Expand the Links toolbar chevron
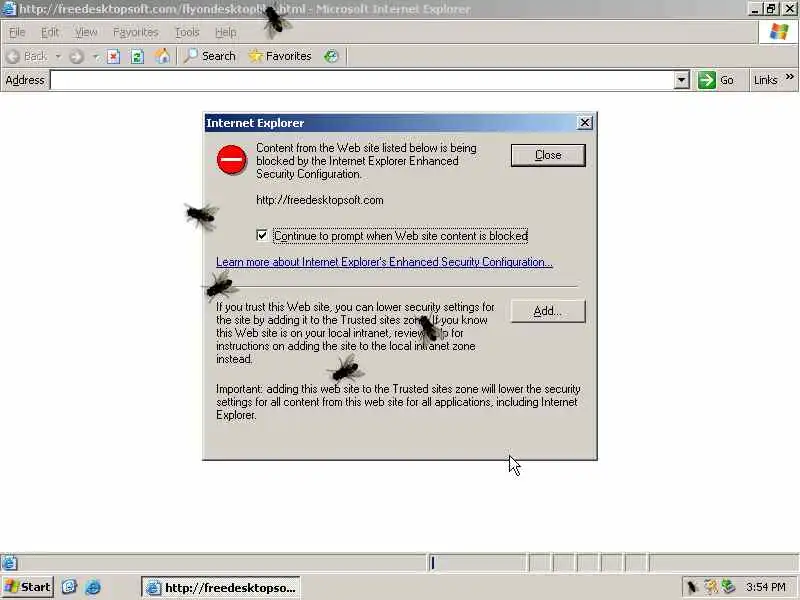Screen dimensions: 800x600 (x=790, y=77)
